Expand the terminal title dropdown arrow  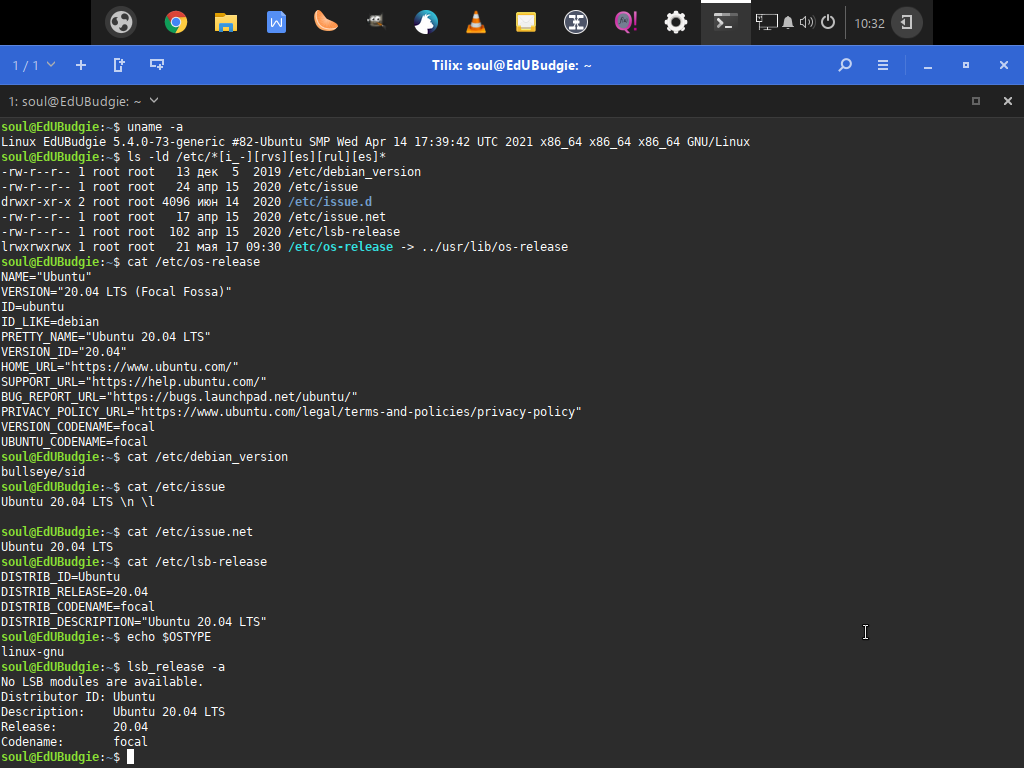(154, 101)
